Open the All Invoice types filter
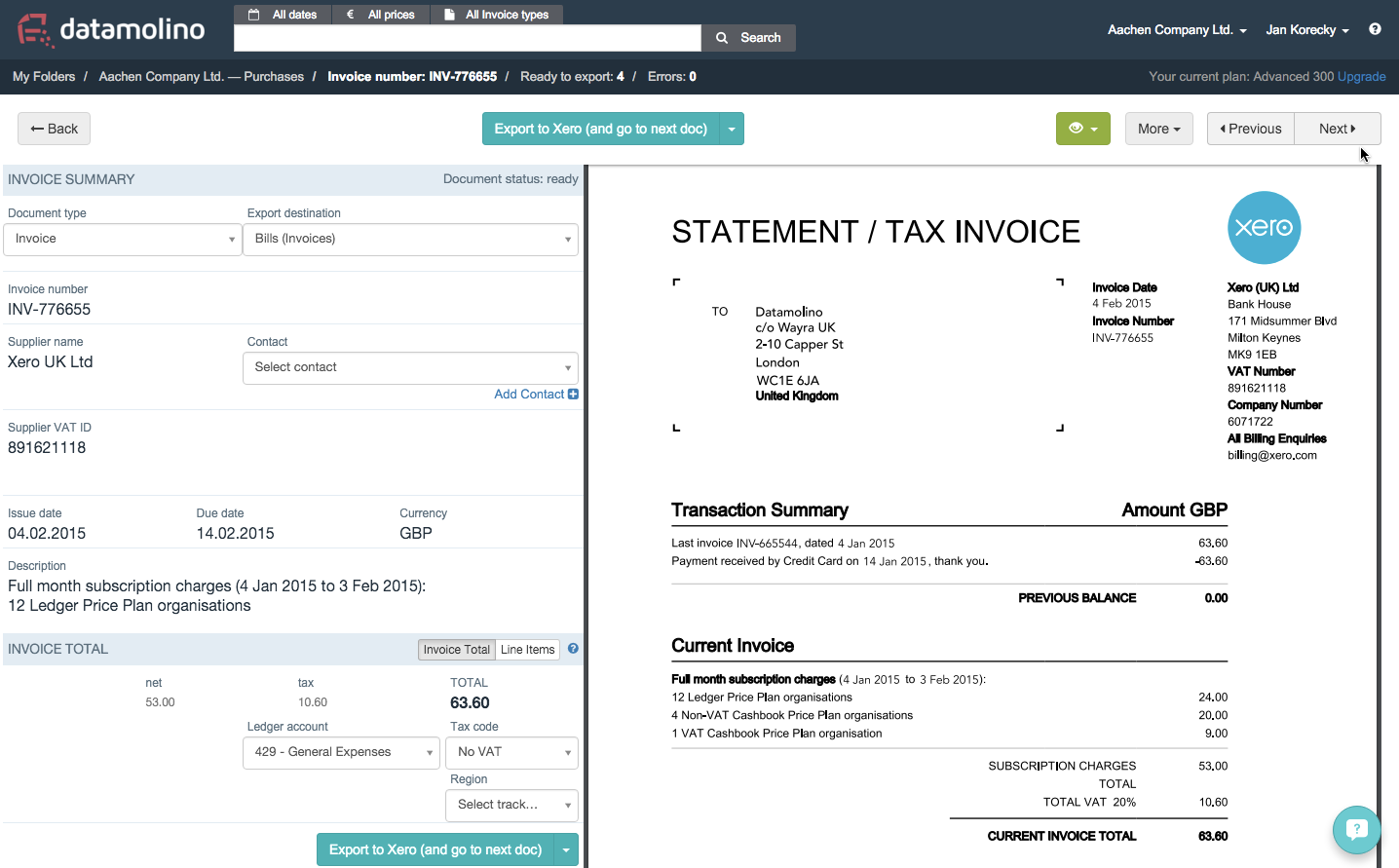The width and height of the screenshot is (1399, 868). pyautogui.click(x=497, y=15)
